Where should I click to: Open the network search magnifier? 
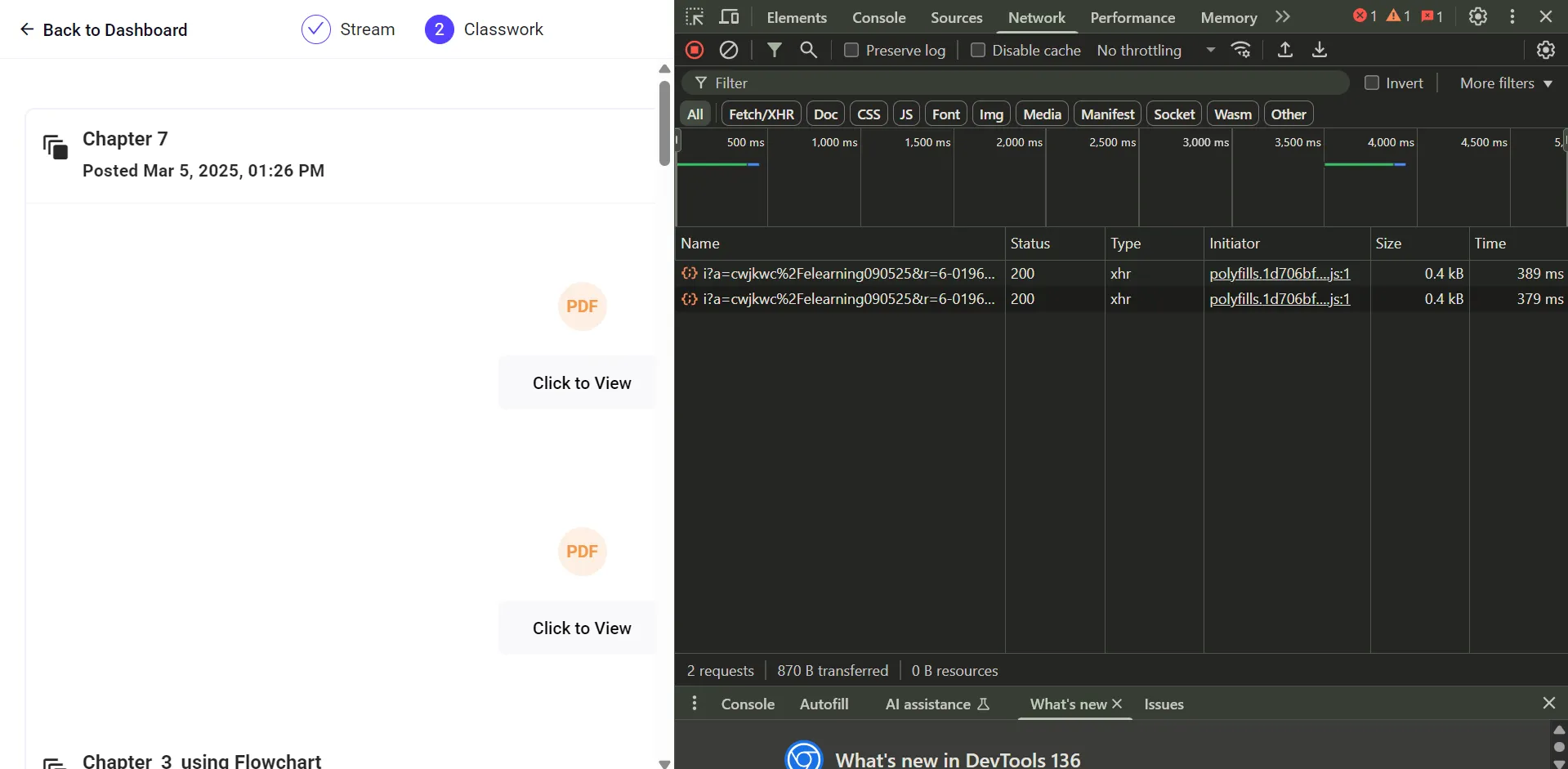coord(808,50)
